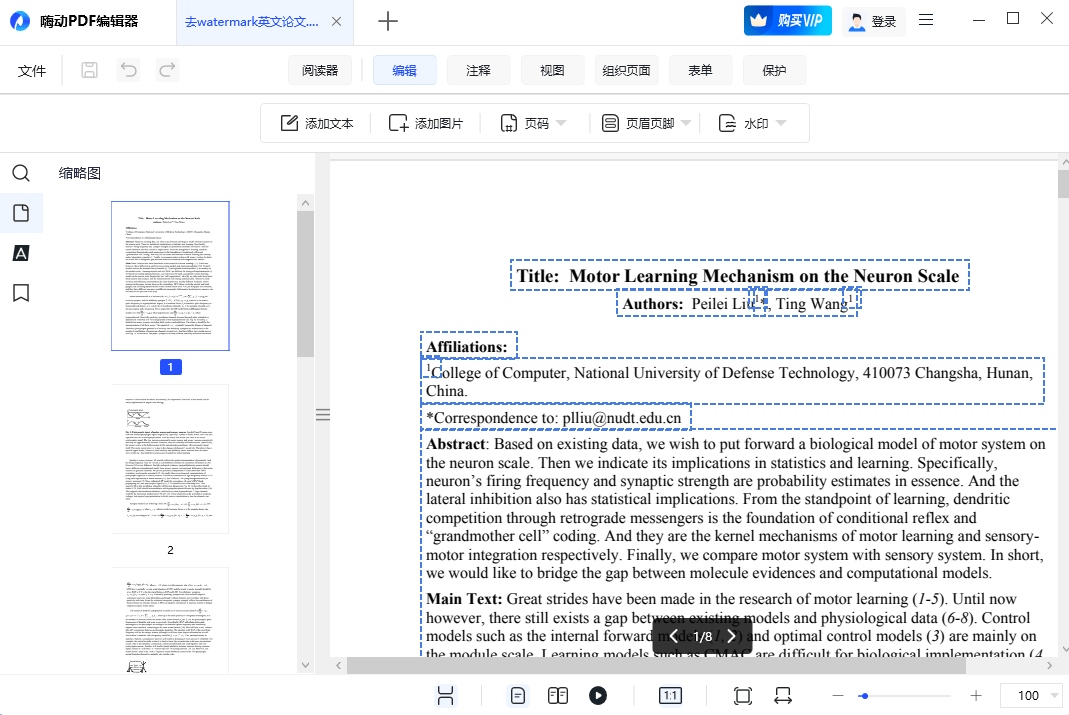The width and height of the screenshot is (1069, 715).
Task: Set zoom to actual size with 1:1 icon
Action: tap(670, 694)
